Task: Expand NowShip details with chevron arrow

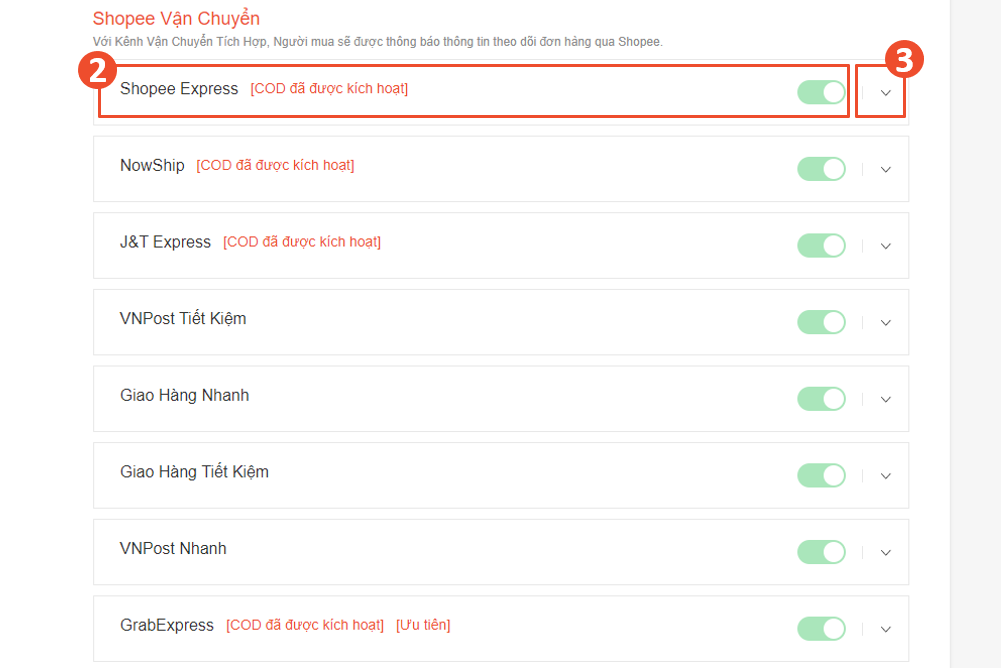Action: click(x=885, y=170)
